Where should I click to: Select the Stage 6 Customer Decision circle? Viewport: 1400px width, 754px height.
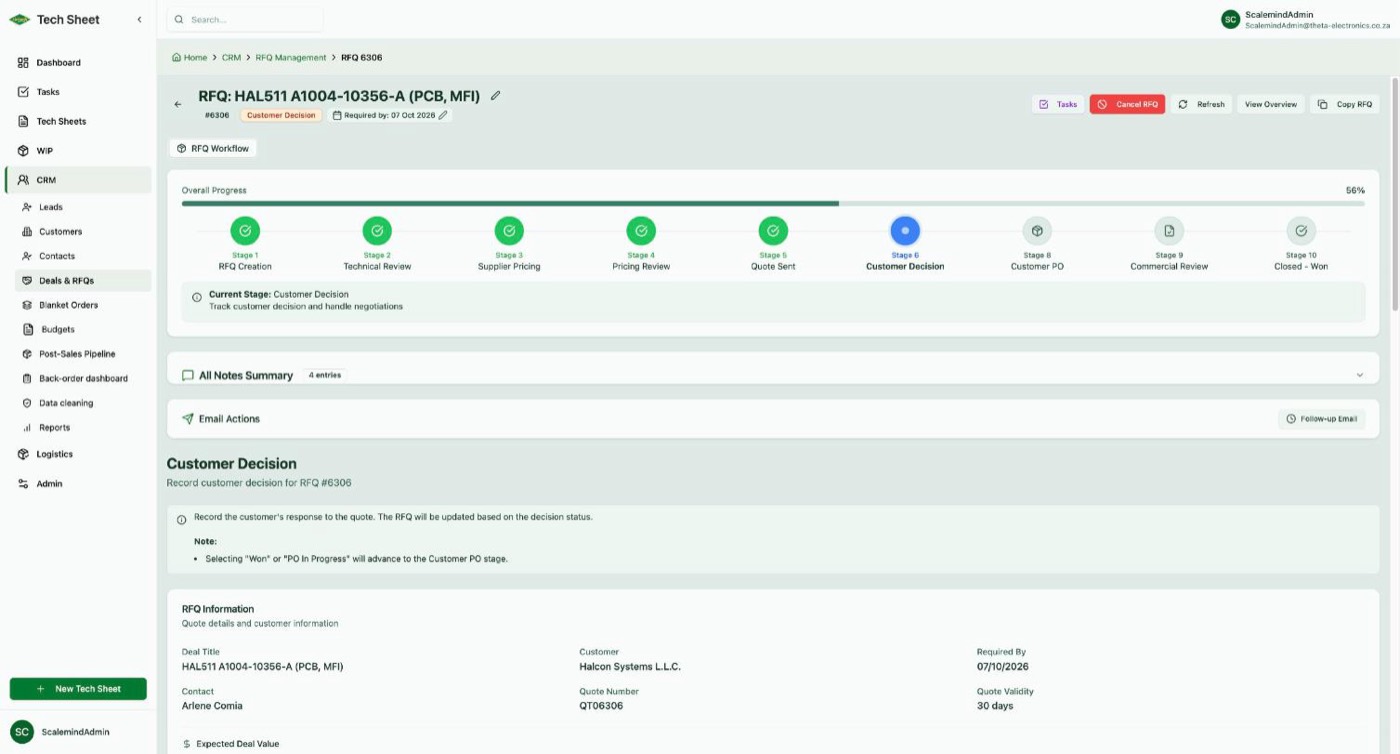pyautogui.click(x=905, y=231)
